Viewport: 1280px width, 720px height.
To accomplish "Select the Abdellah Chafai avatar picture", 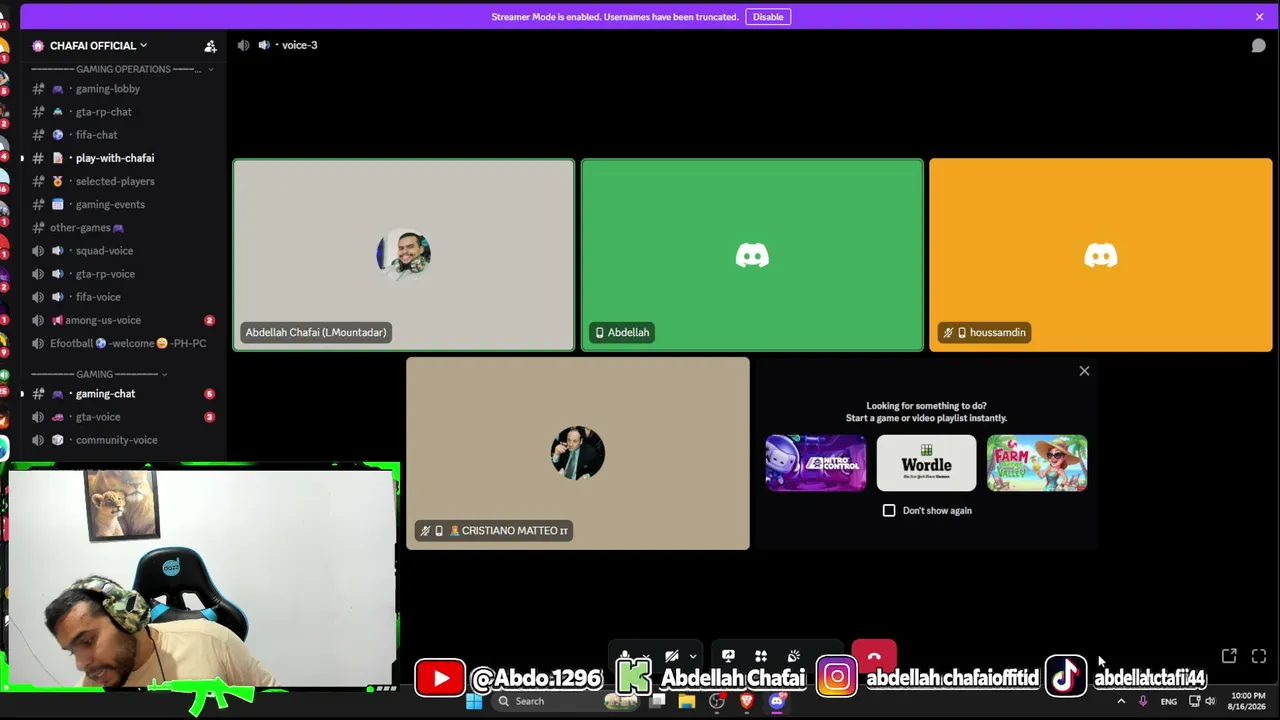I will pyautogui.click(x=404, y=254).
